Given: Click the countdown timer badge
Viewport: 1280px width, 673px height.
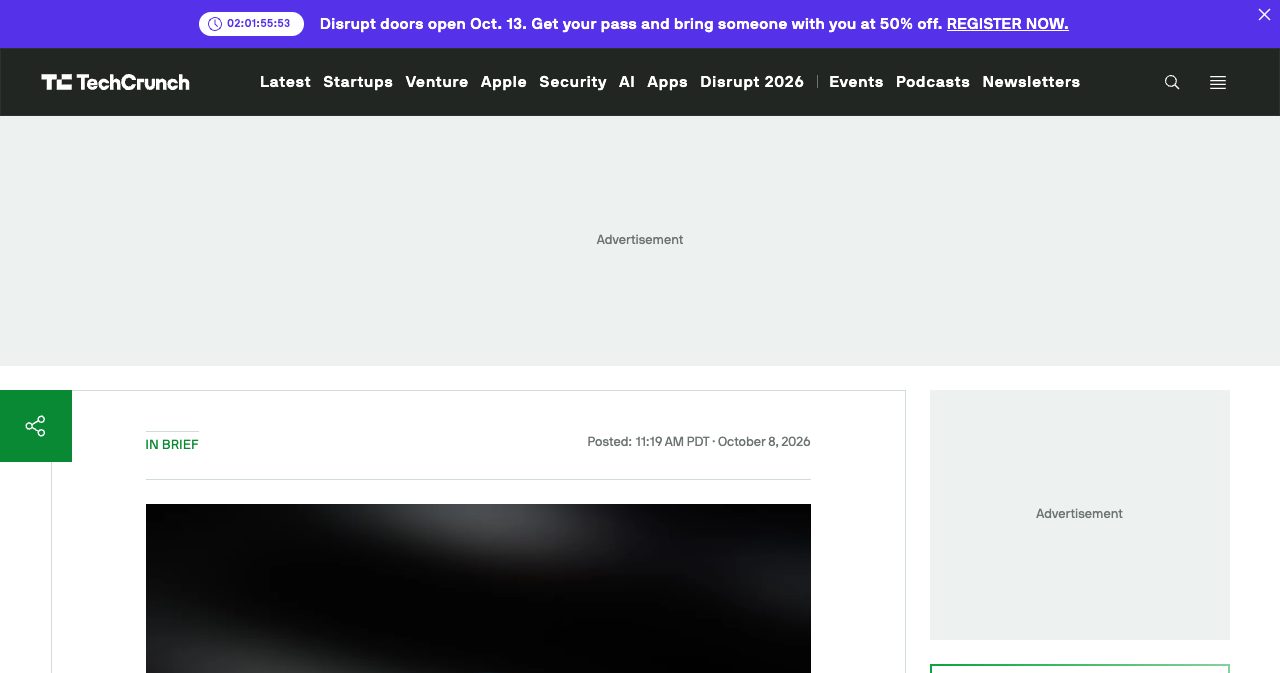Looking at the screenshot, I should (x=251, y=24).
